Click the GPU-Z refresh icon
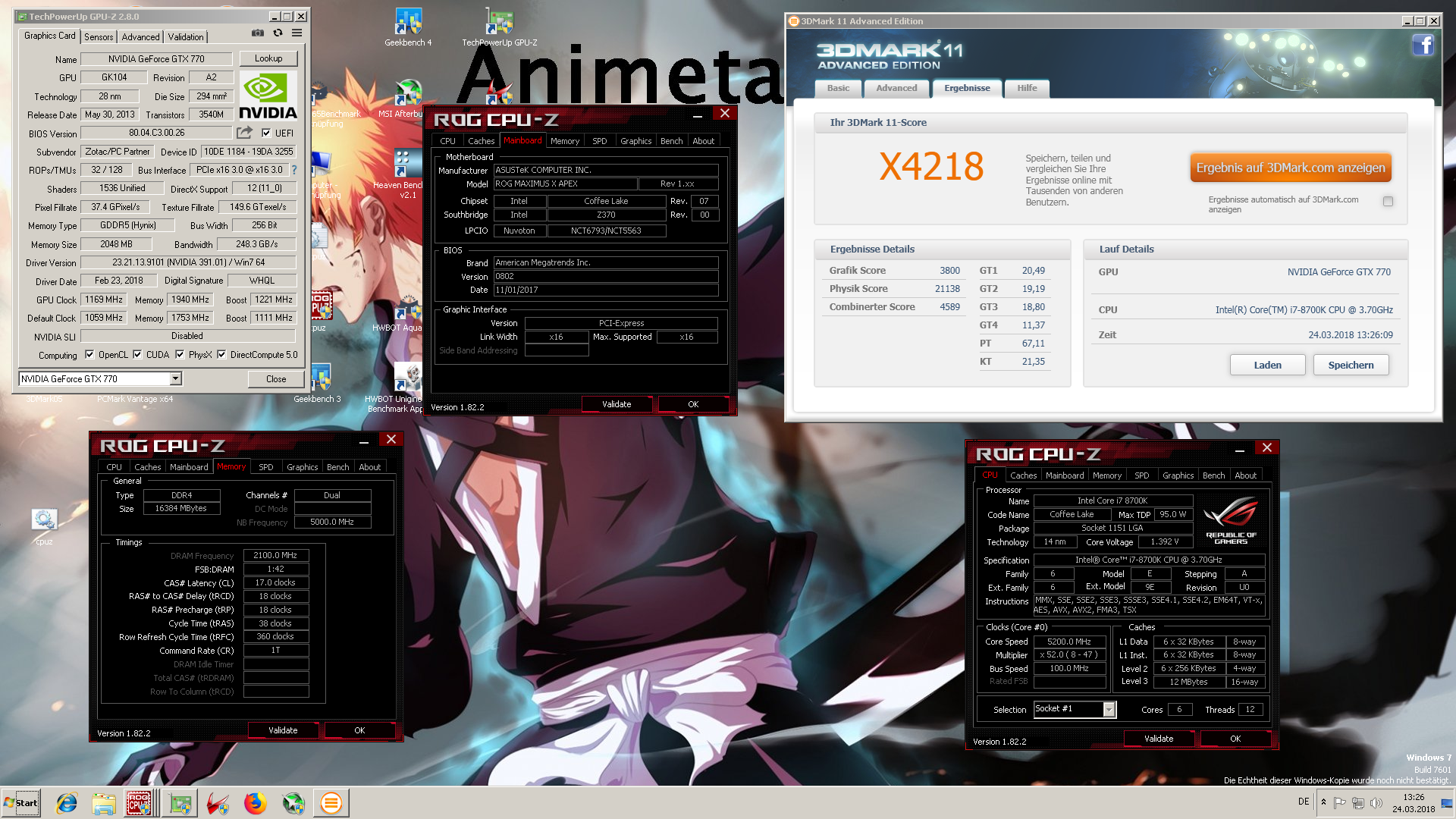Viewport: 1456px width, 819px height. [278, 33]
